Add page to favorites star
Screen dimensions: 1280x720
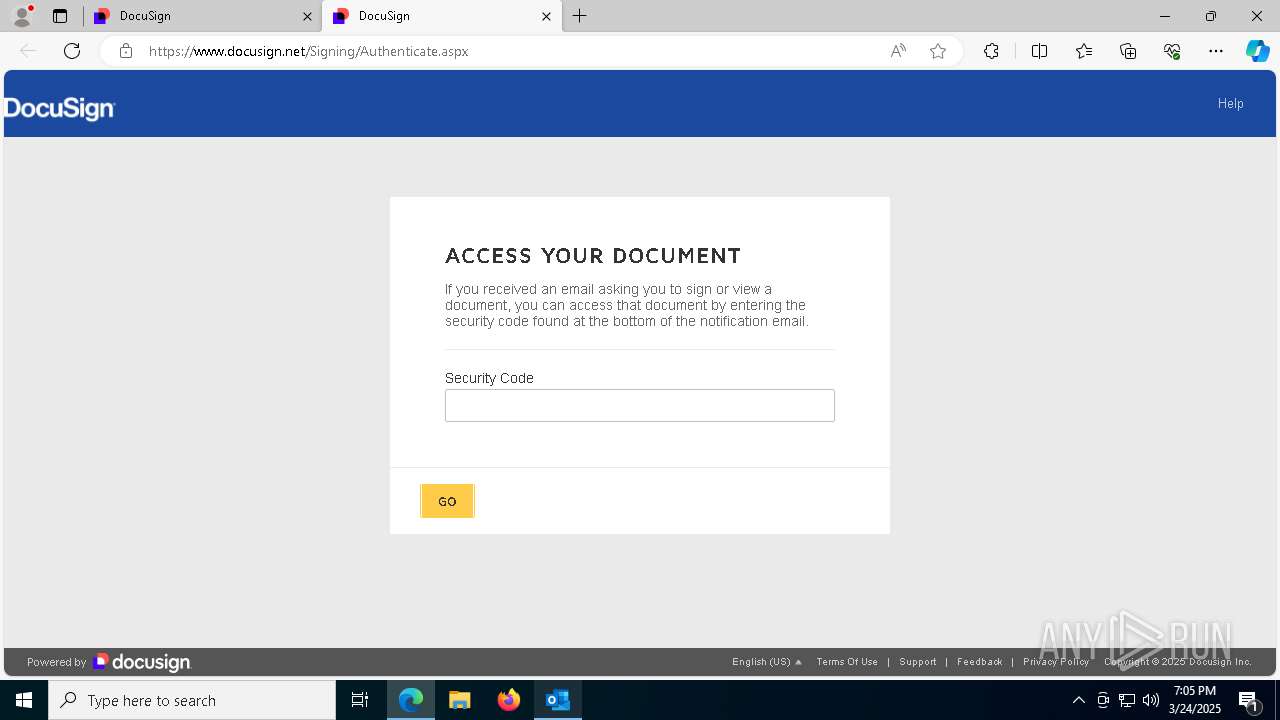tap(938, 51)
